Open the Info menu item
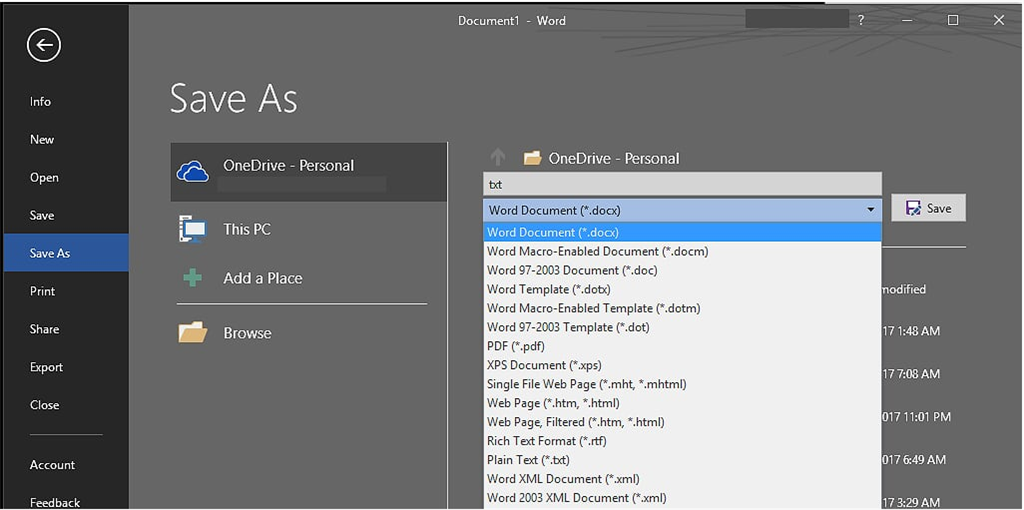 [40, 101]
